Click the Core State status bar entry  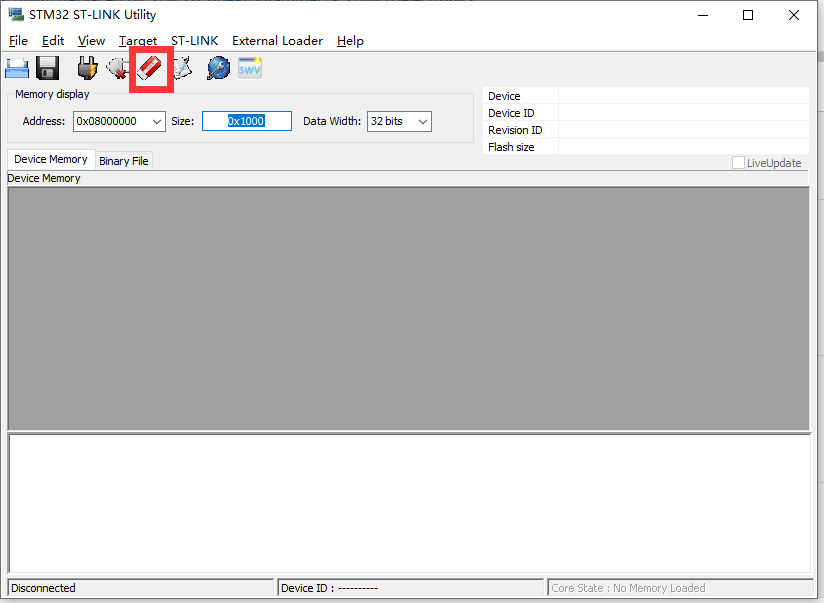(681, 588)
